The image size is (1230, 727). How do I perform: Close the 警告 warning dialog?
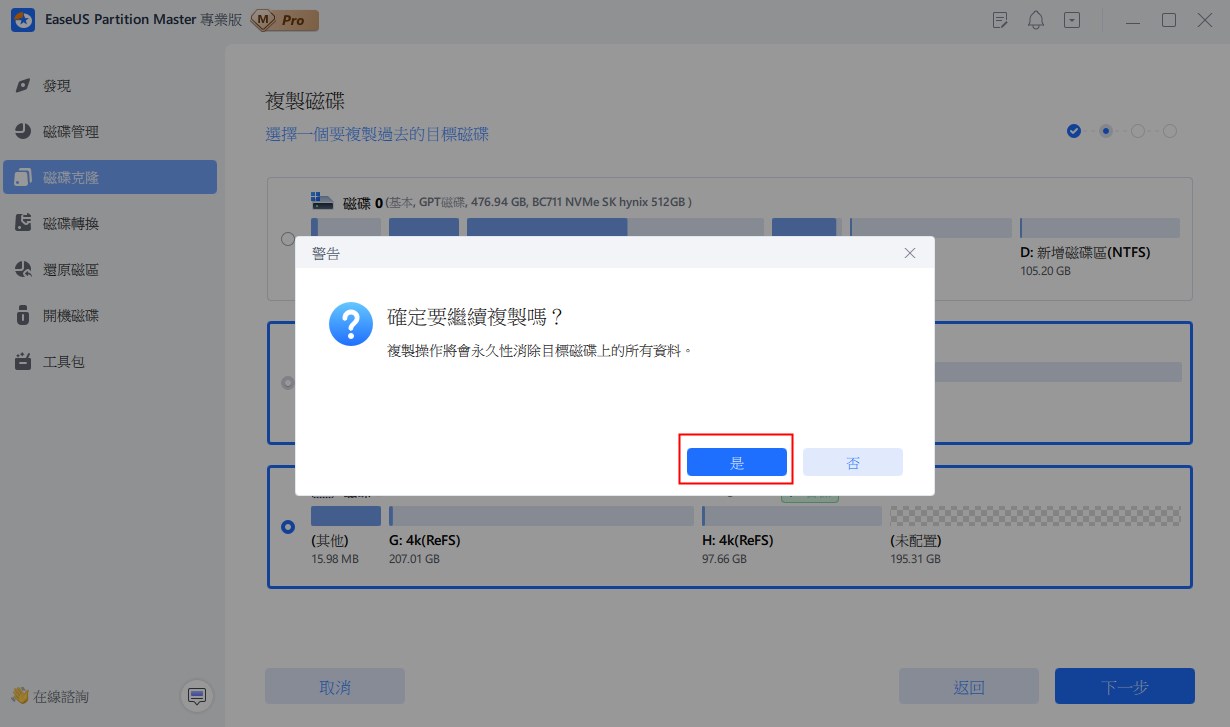click(x=909, y=253)
